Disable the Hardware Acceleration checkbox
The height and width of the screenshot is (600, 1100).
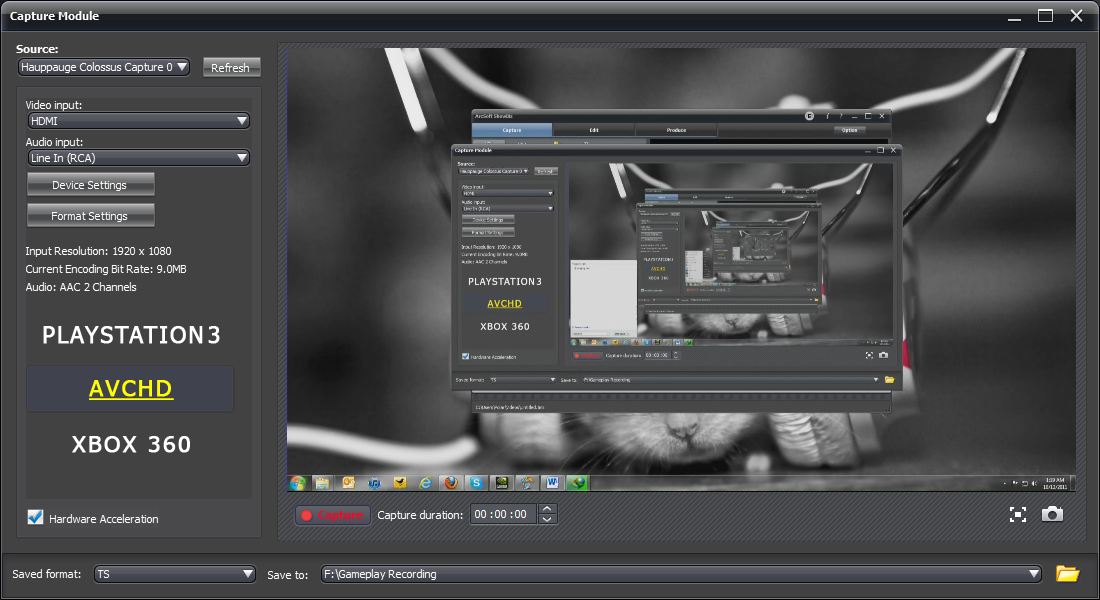click(36, 517)
